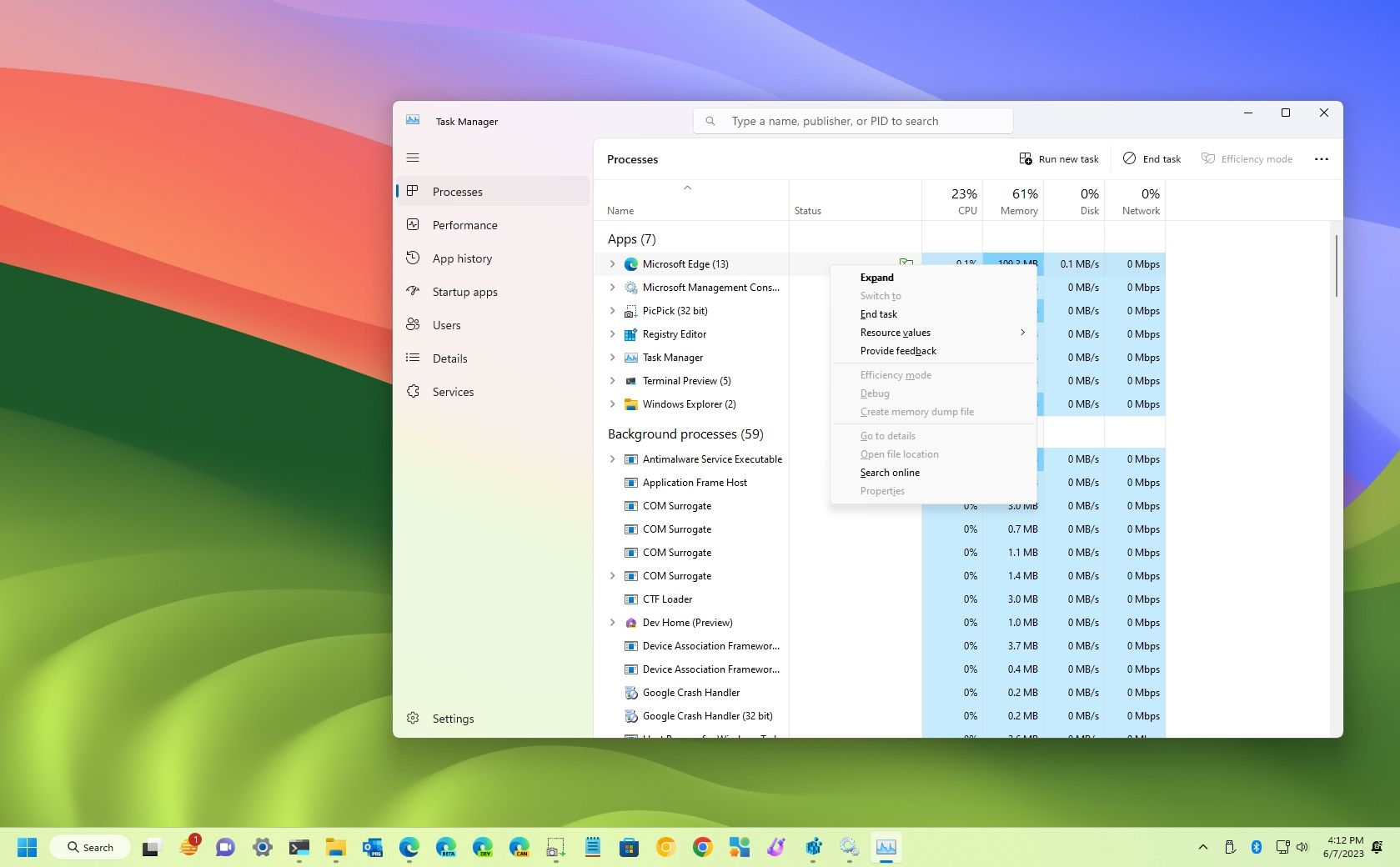This screenshot has width=1400, height=867.
Task: Open the Resource values submenu
Action: pyautogui.click(x=895, y=332)
